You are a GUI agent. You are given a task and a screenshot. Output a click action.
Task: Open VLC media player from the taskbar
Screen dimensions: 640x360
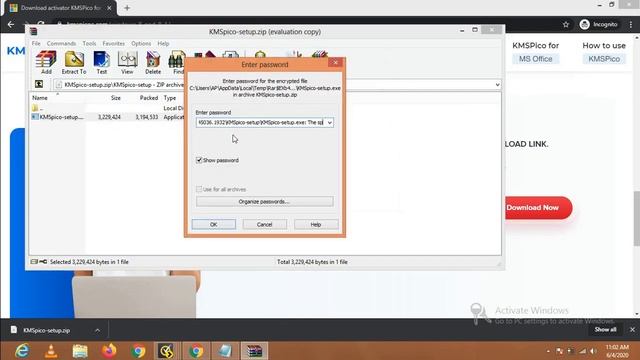[51, 351]
